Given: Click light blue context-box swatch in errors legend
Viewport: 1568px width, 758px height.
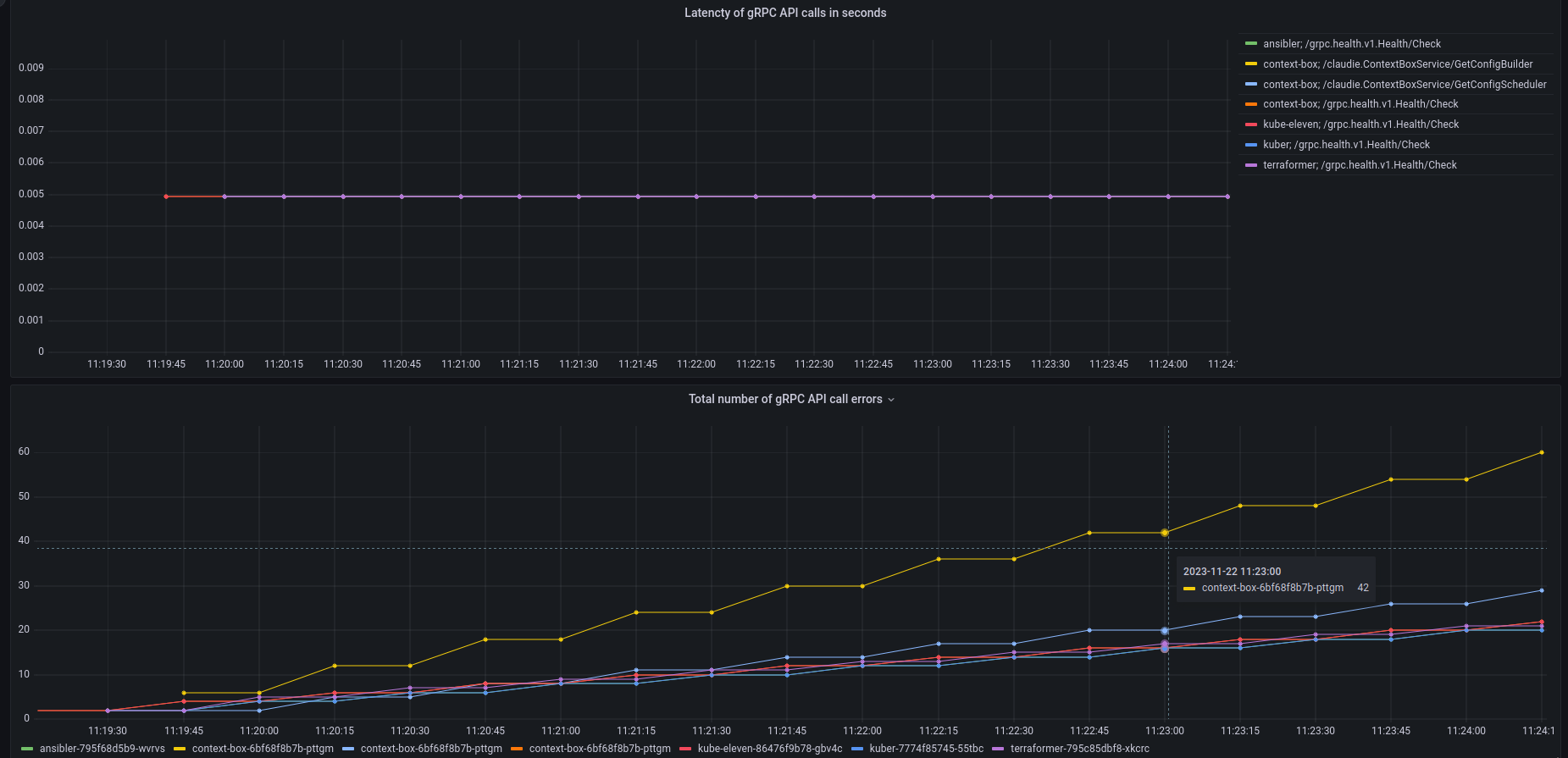Looking at the screenshot, I should (x=348, y=749).
